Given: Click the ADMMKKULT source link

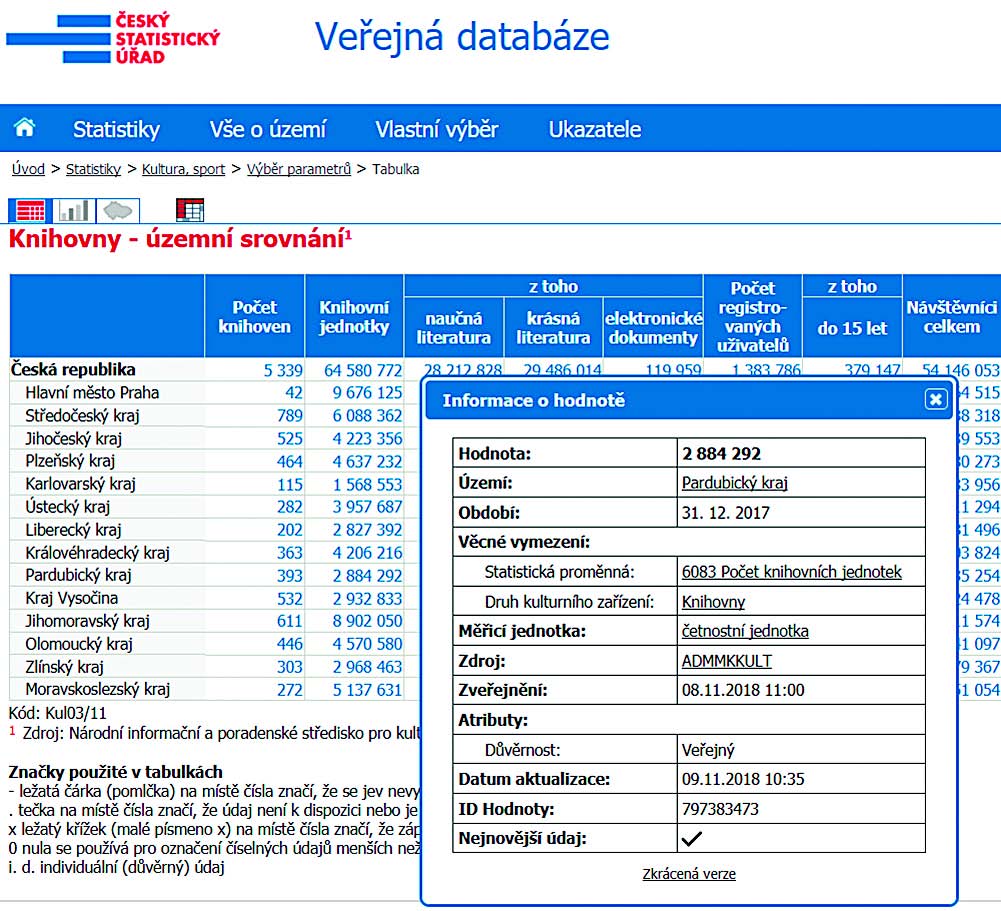Looking at the screenshot, I should pos(726,661).
